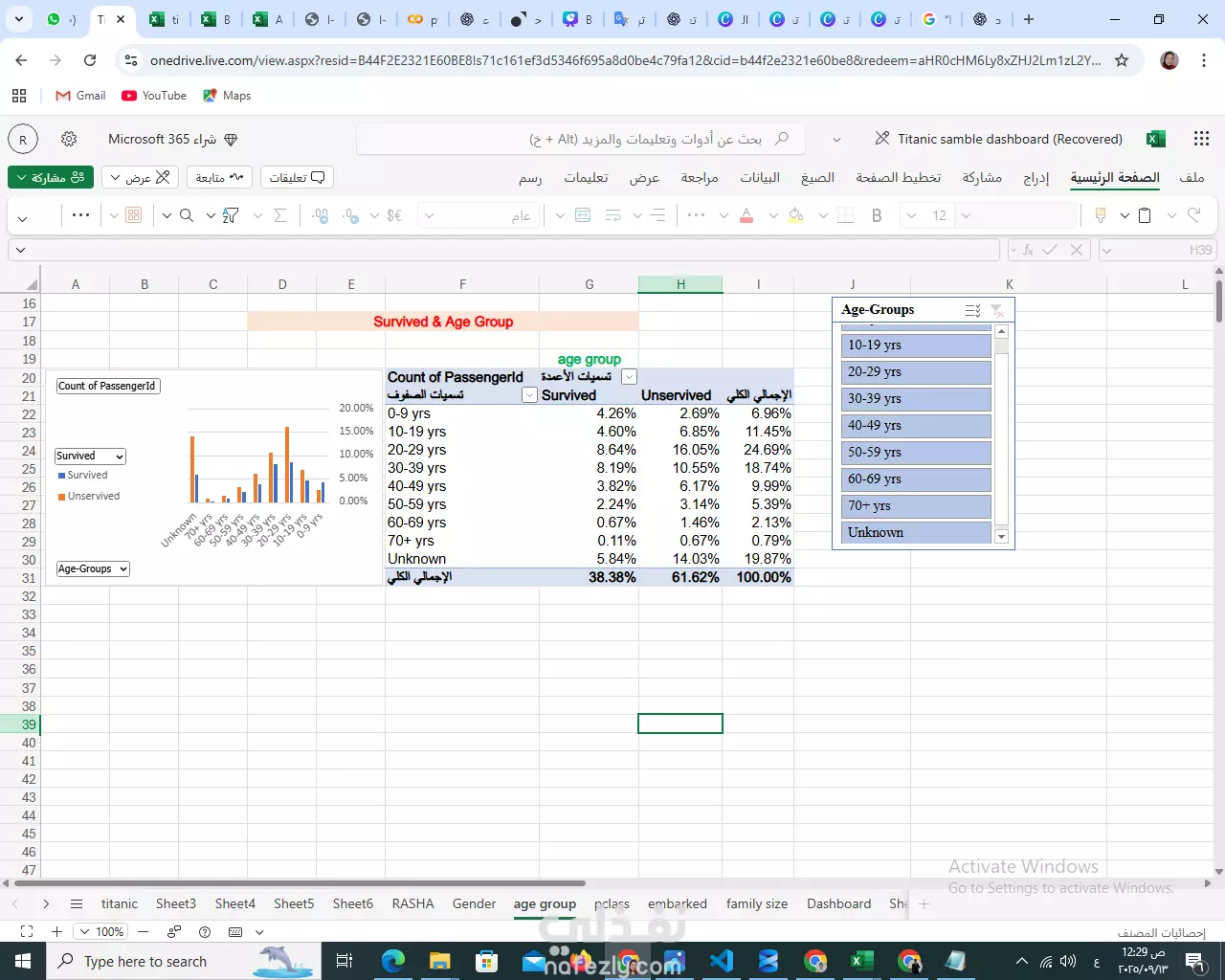Viewport: 1225px width, 980px height.
Task: Open the zoom level 100% dropdown
Action: [101, 931]
